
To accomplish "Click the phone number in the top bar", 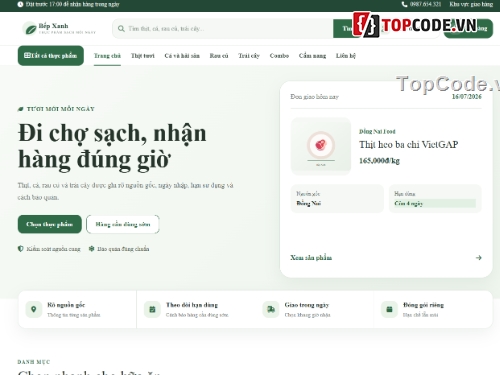I will click(x=425, y=4).
